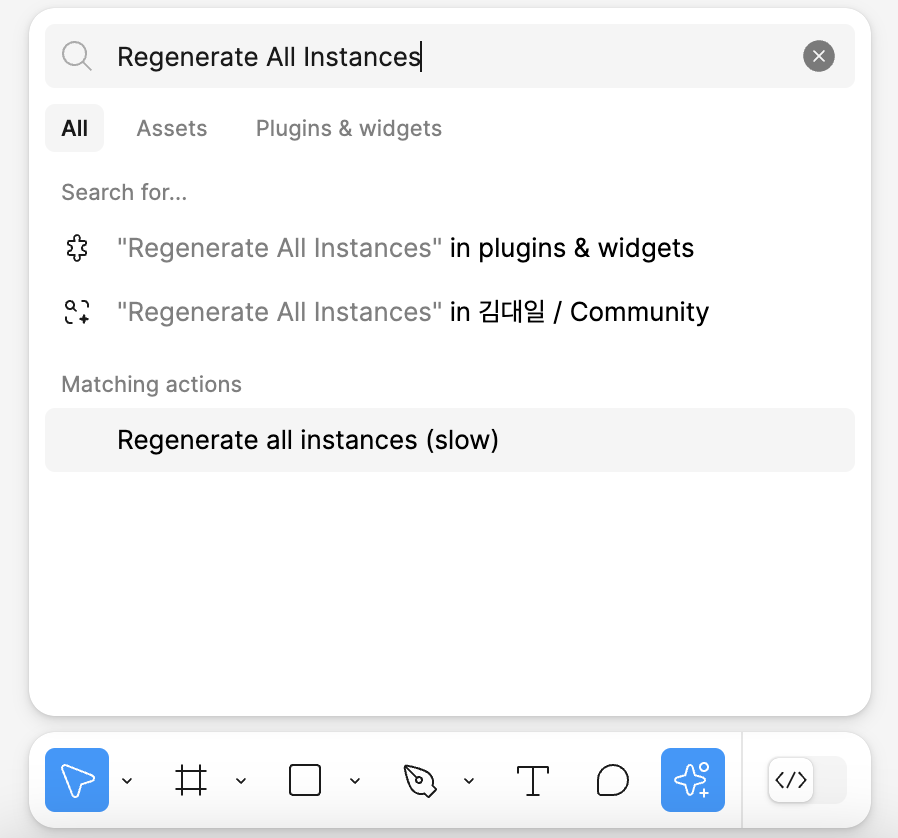The height and width of the screenshot is (838, 898).
Task: Select the Frame tool
Action: pyautogui.click(x=191, y=780)
